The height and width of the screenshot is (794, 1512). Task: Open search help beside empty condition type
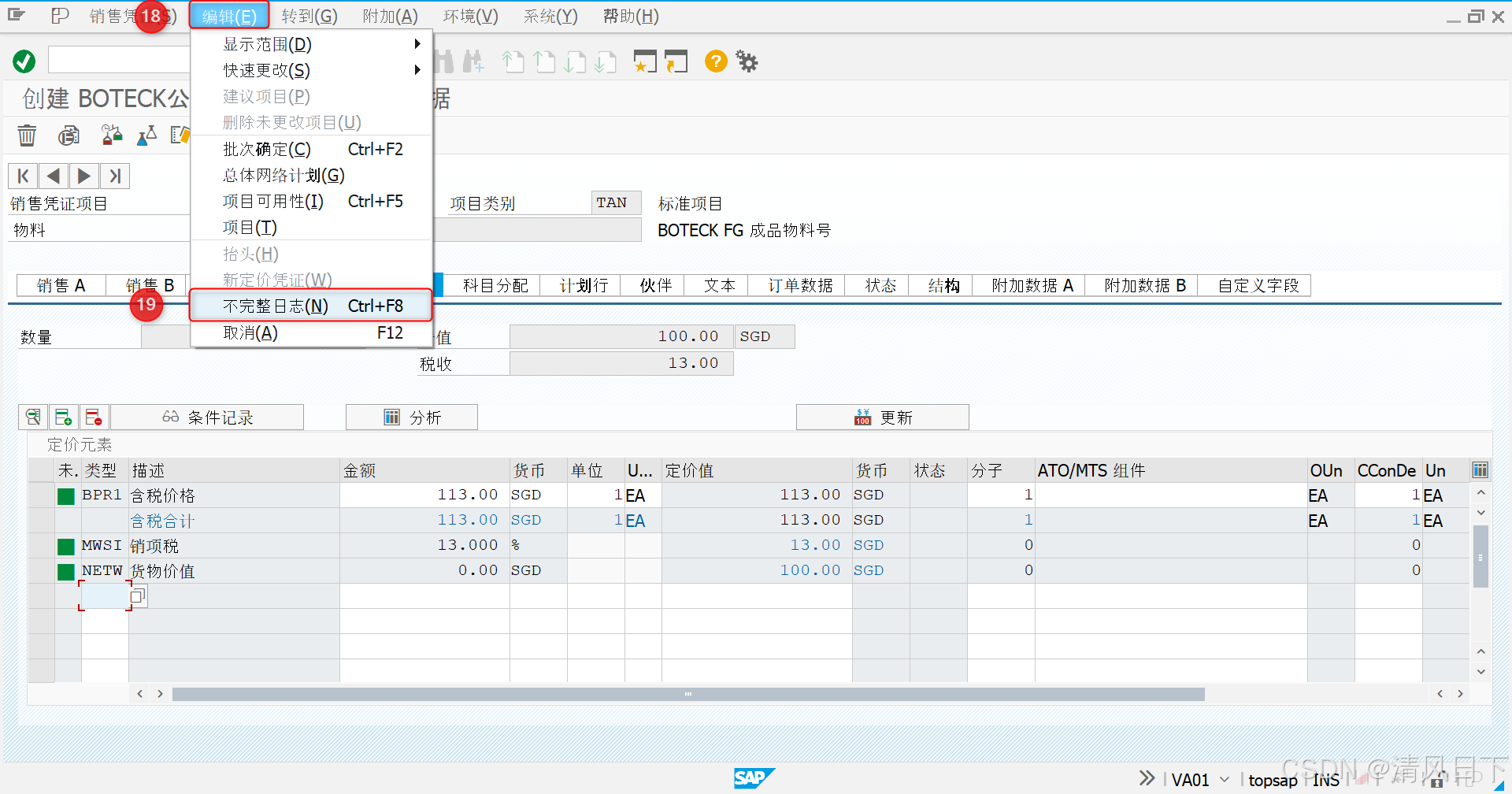coord(139,596)
